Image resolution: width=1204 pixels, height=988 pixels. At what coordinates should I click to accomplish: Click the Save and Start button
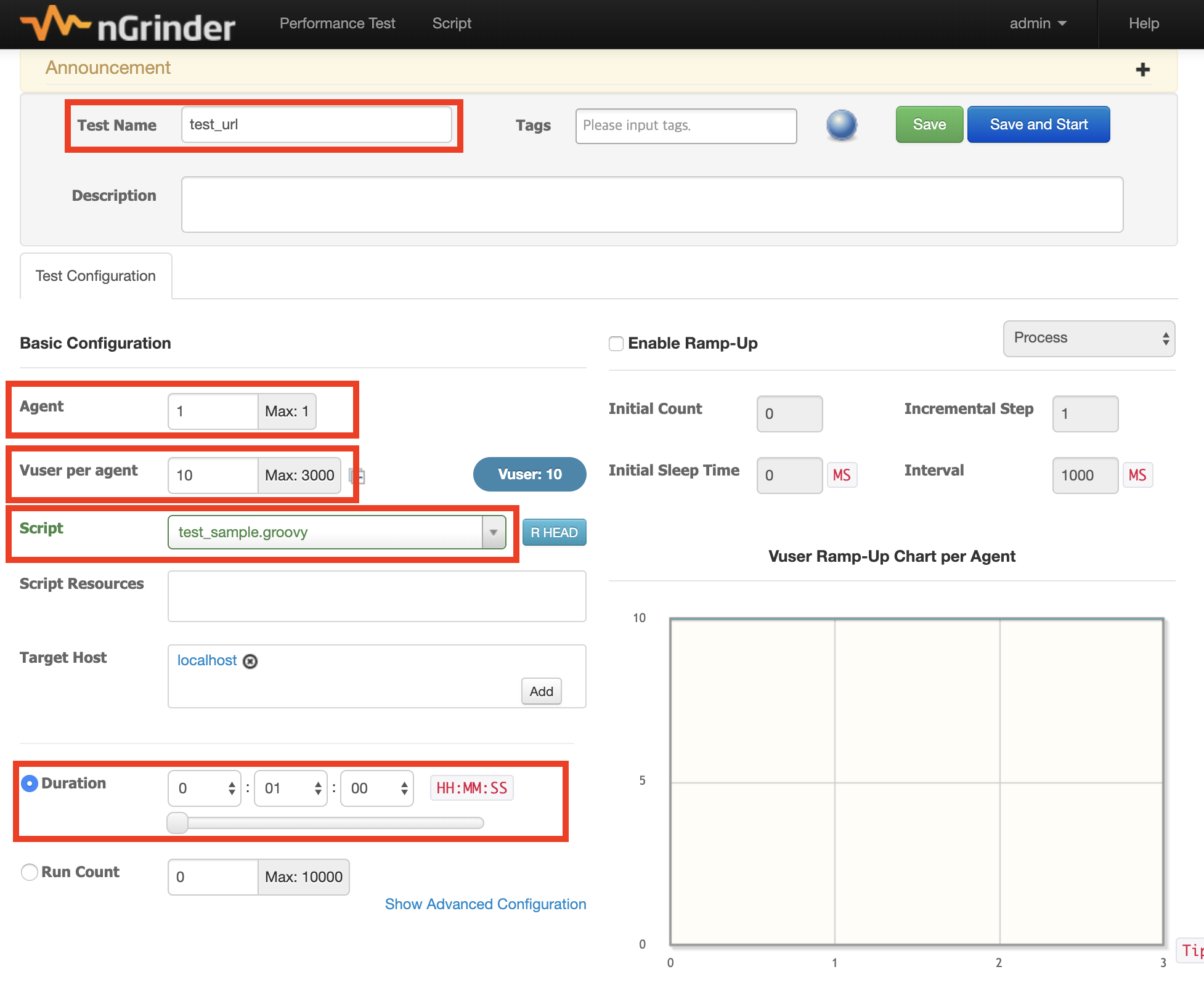(1038, 124)
